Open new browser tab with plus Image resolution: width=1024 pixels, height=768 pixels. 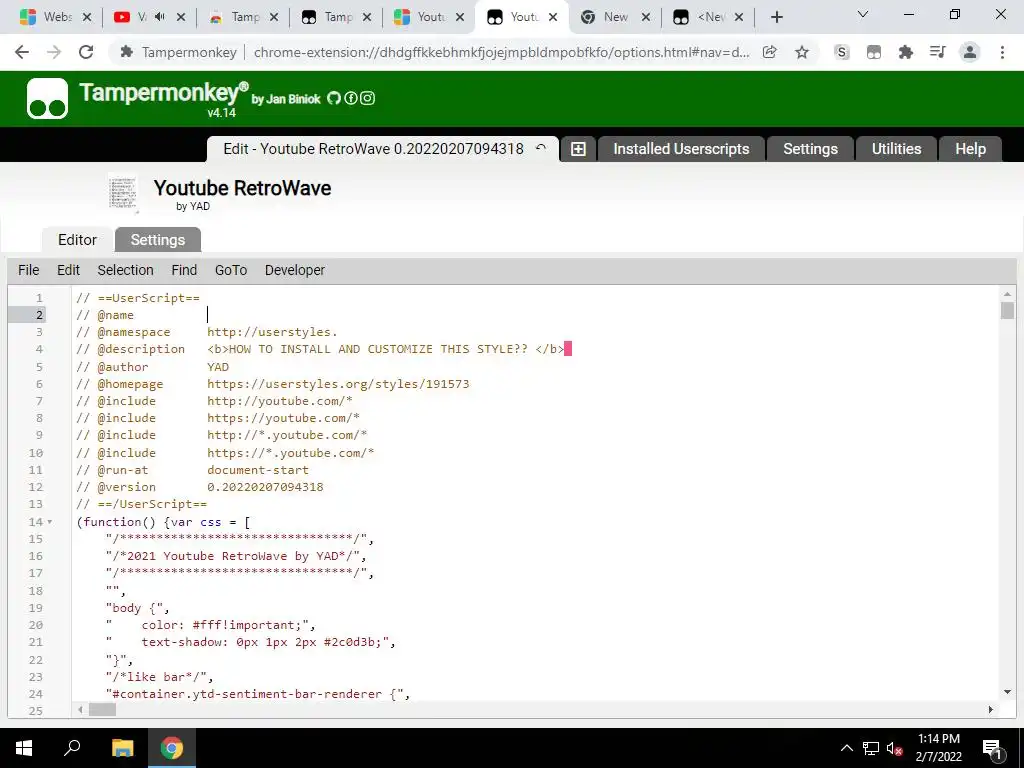pyautogui.click(x=776, y=18)
